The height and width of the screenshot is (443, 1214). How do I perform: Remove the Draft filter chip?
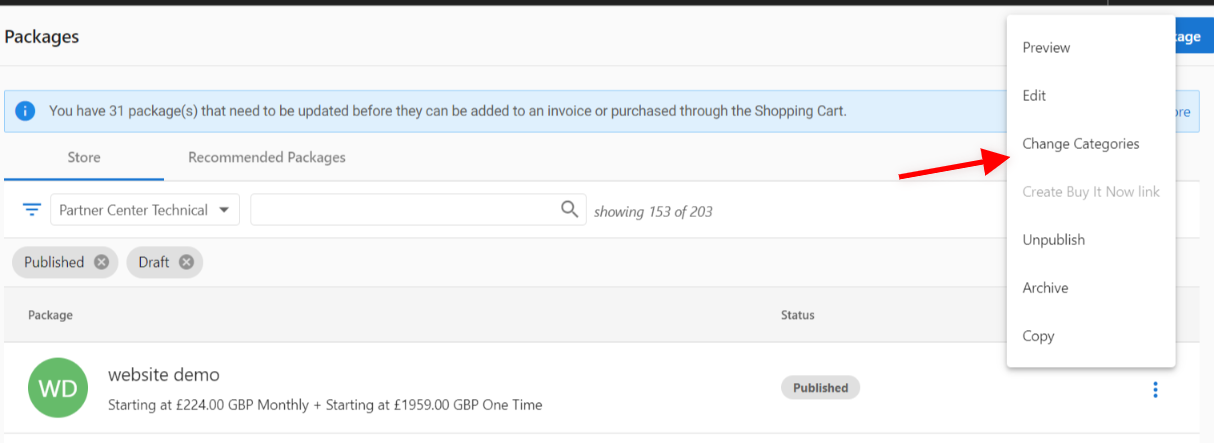186,262
